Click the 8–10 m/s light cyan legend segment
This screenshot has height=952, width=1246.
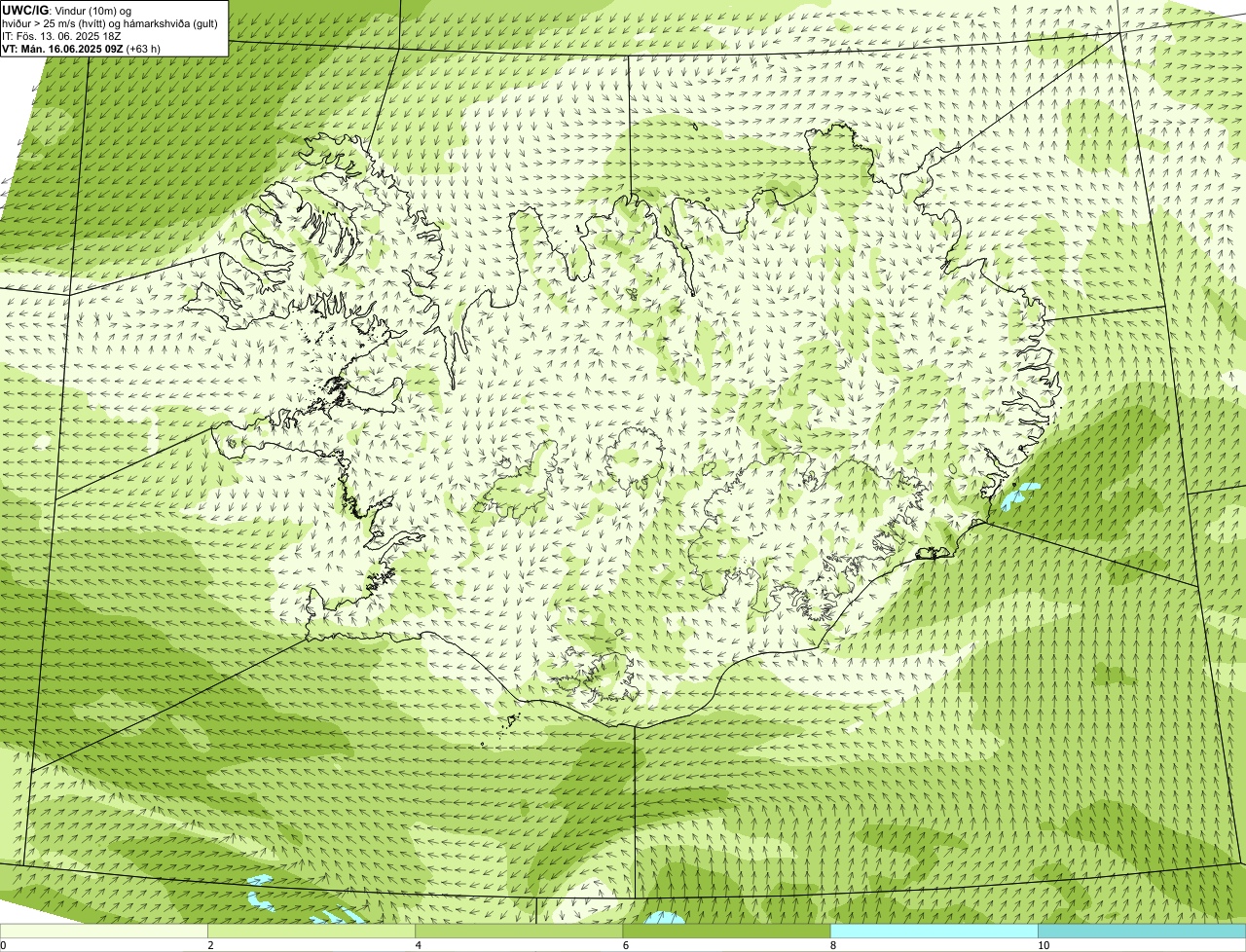click(x=934, y=932)
